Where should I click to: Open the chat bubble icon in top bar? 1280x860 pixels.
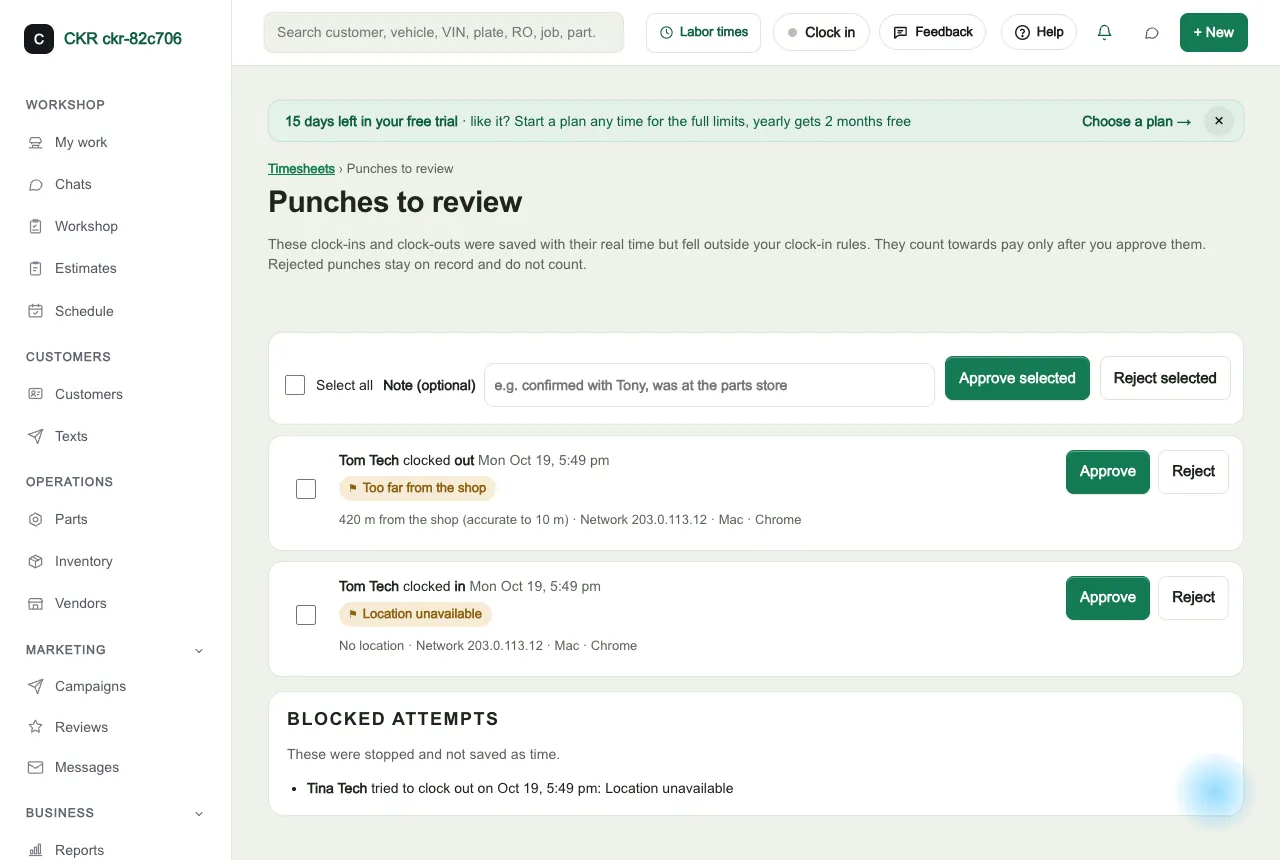tap(1151, 32)
